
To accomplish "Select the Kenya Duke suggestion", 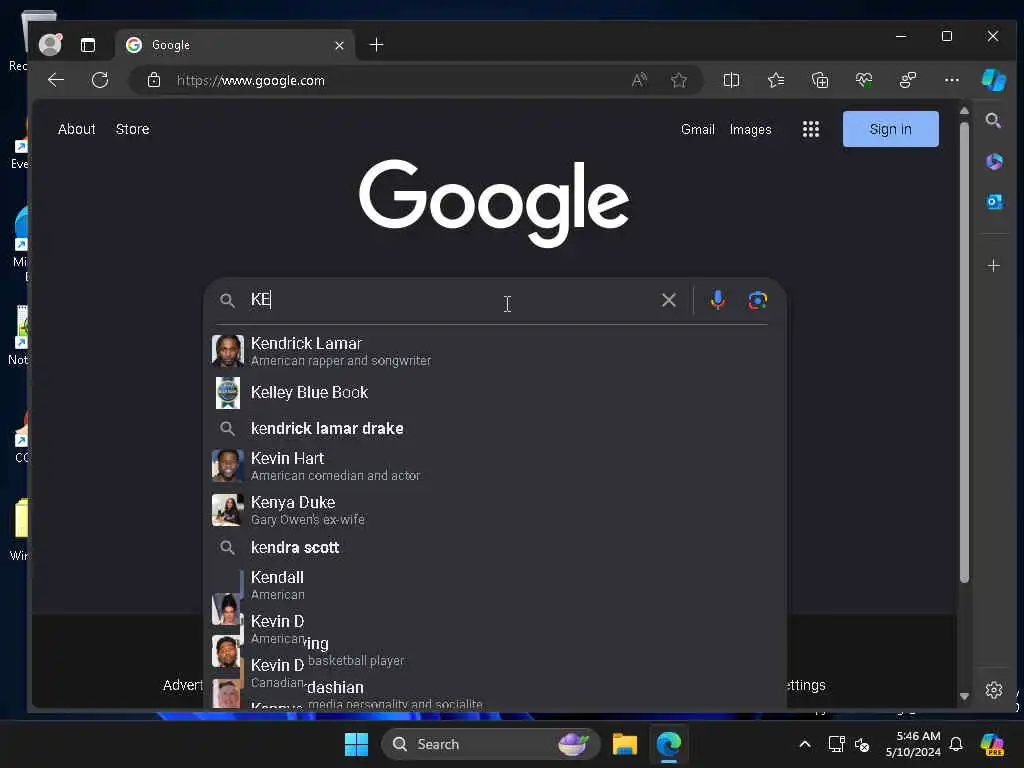I will pos(494,509).
